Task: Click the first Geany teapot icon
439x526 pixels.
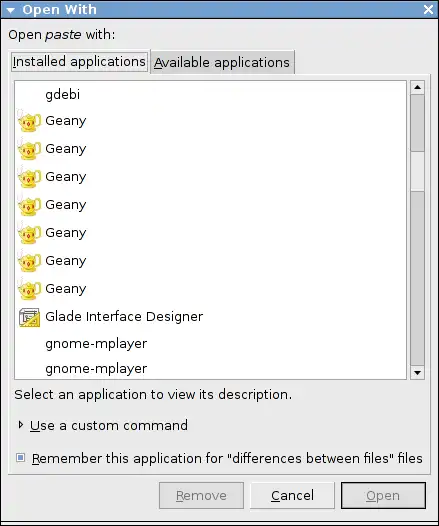Action: 29,121
